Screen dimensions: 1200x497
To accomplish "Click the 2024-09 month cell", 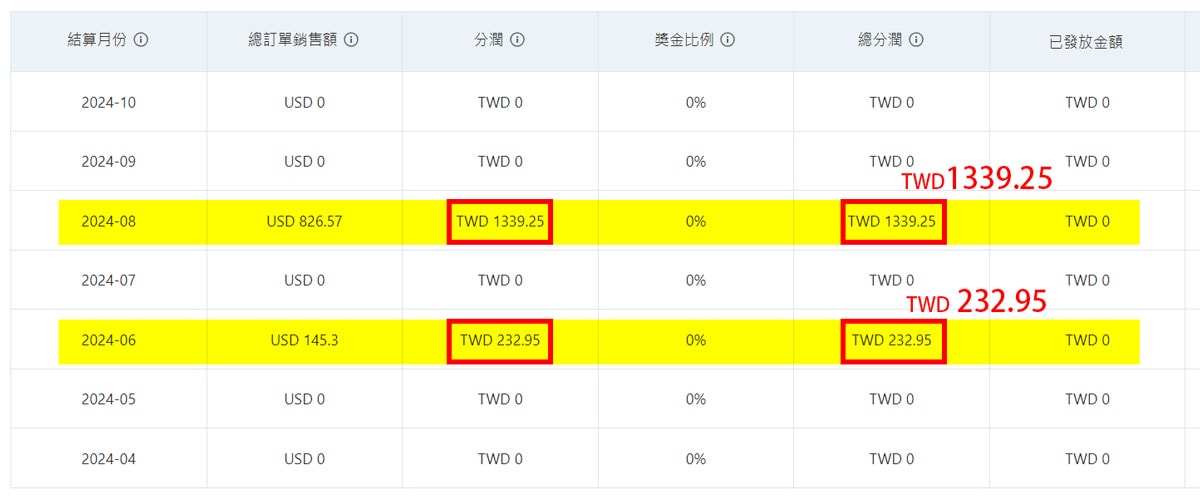I will pos(108,161).
